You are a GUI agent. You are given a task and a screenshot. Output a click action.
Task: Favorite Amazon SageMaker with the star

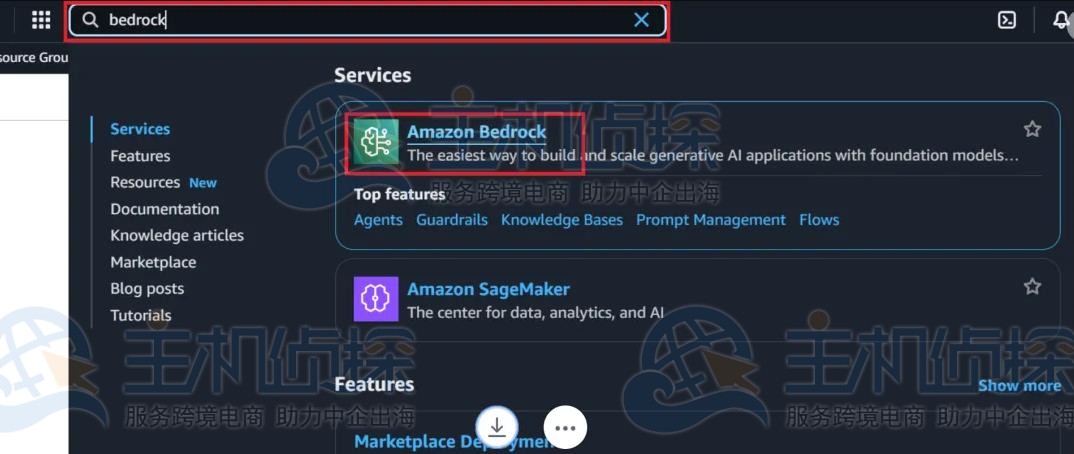(1032, 286)
